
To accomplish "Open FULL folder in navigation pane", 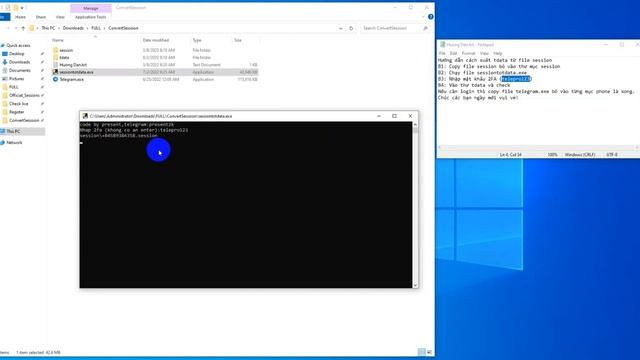I will (x=13, y=87).
